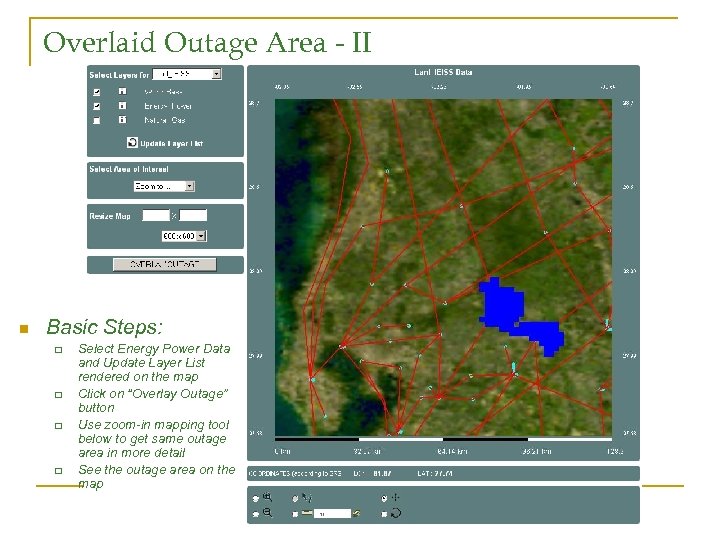Select the pan tool radio button
Image resolution: width=720 pixels, height=540 pixels.
(x=384, y=498)
